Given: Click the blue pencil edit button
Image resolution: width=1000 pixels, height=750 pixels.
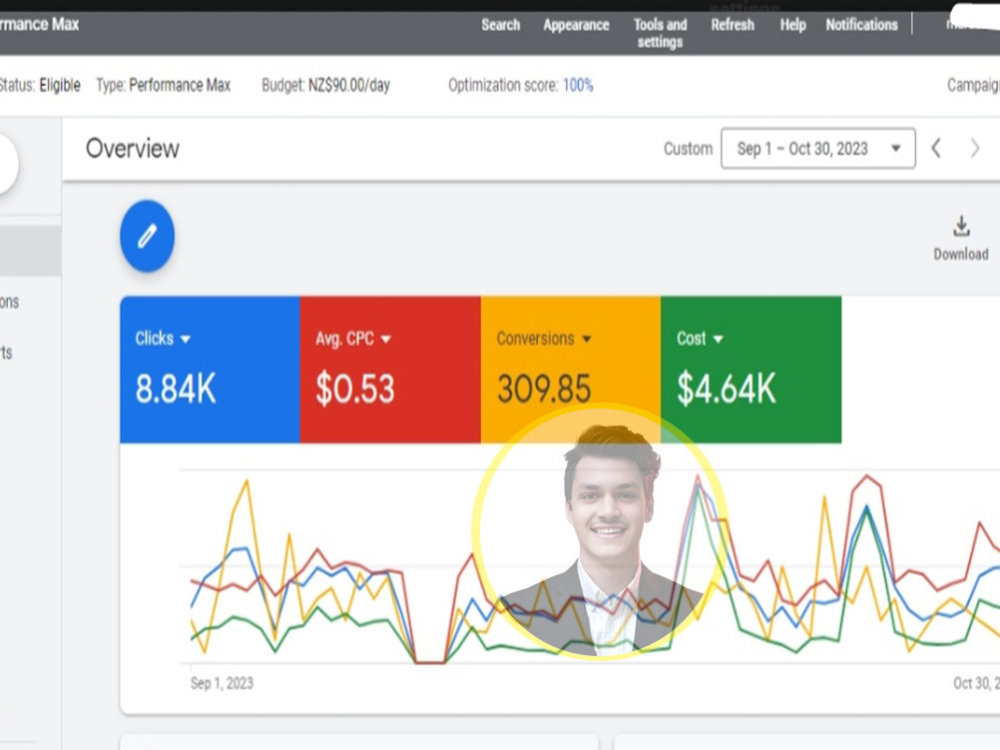Looking at the screenshot, I should click(x=147, y=236).
